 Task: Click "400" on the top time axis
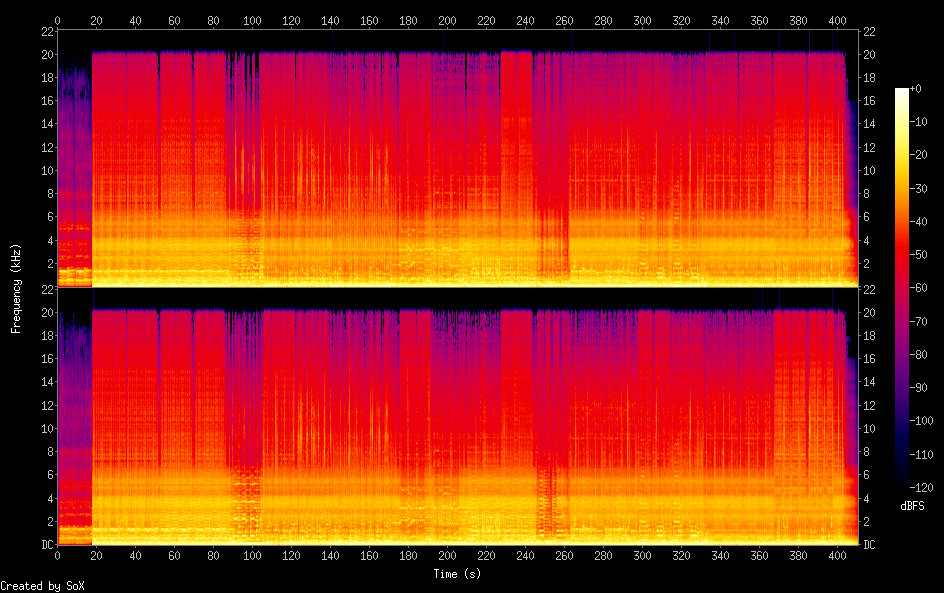(x=837, y=20)
